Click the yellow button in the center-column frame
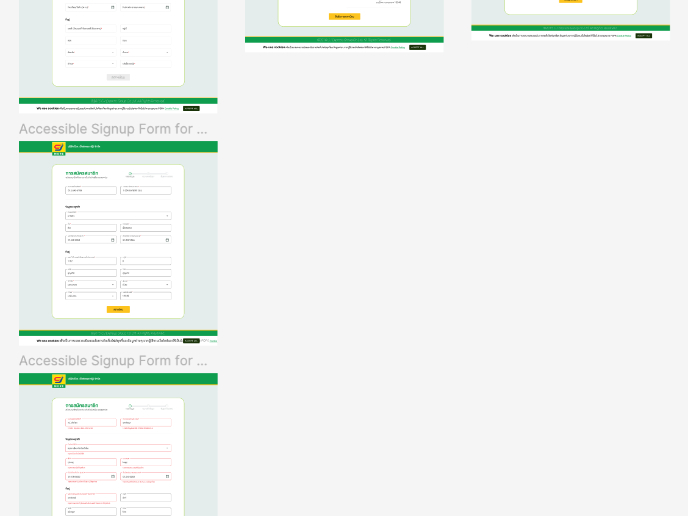688x516 pixels. coord(344,17)
